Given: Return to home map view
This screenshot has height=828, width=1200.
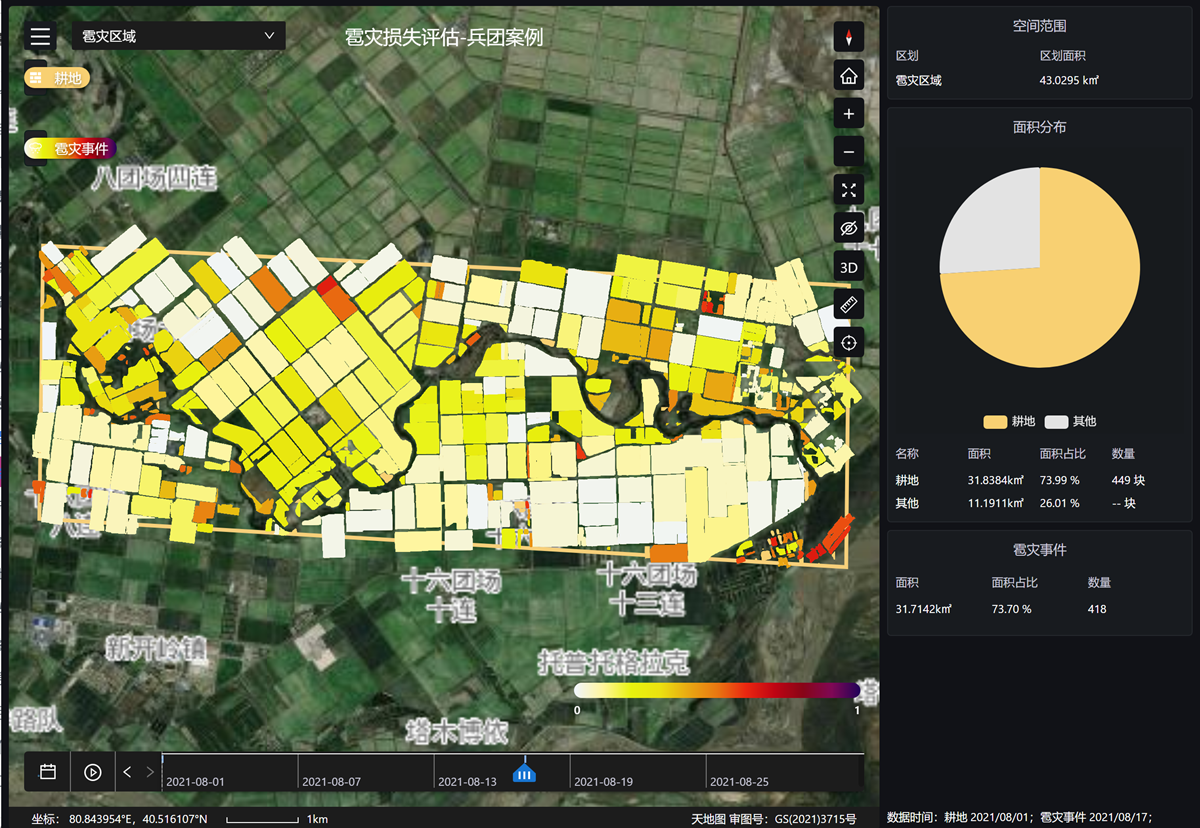Looking at the screenshot, I should pyautogui.click(x=849, y=76).
